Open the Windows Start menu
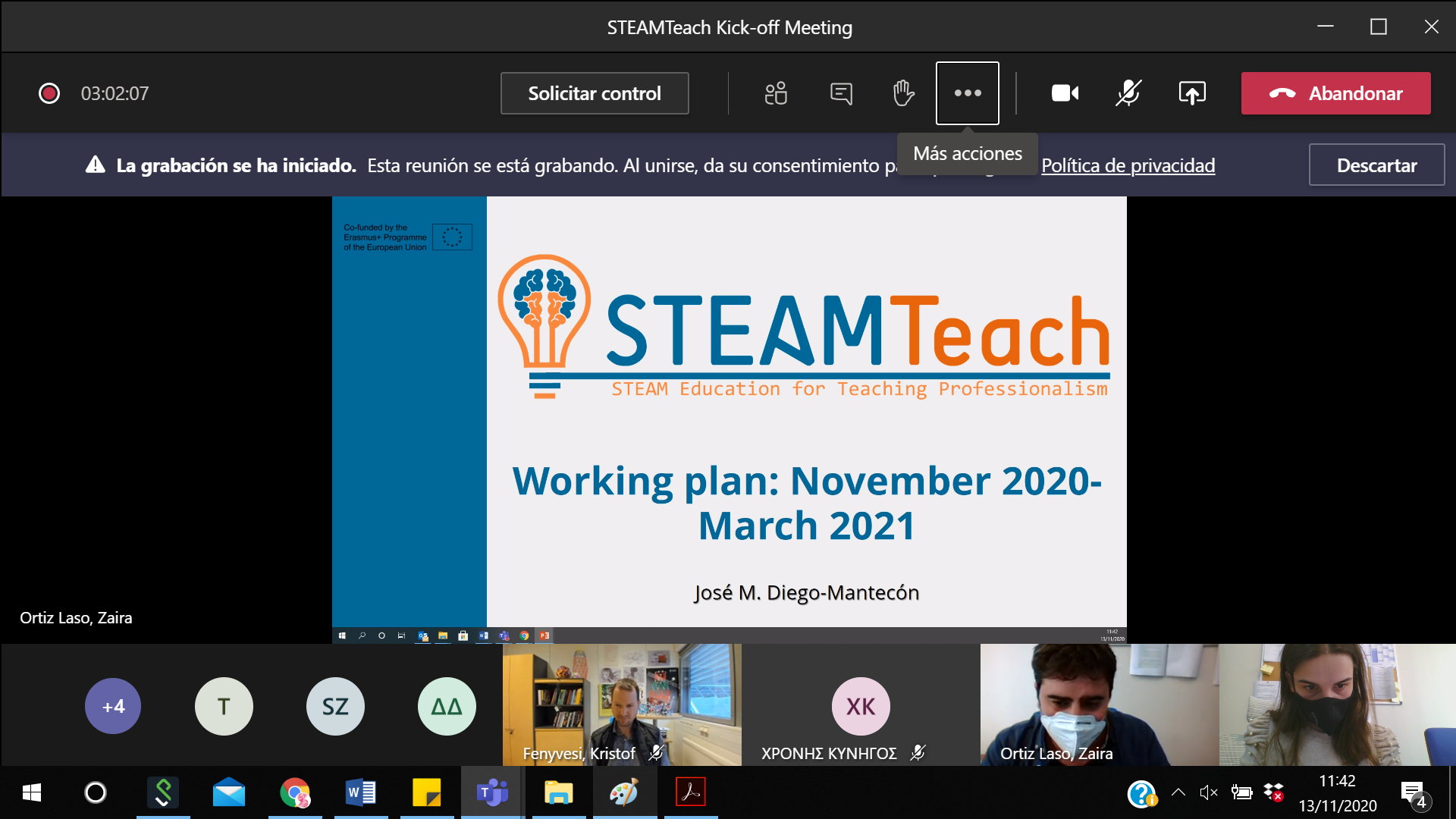Screen dimensions: 1456x819 [x=30, y=793]
